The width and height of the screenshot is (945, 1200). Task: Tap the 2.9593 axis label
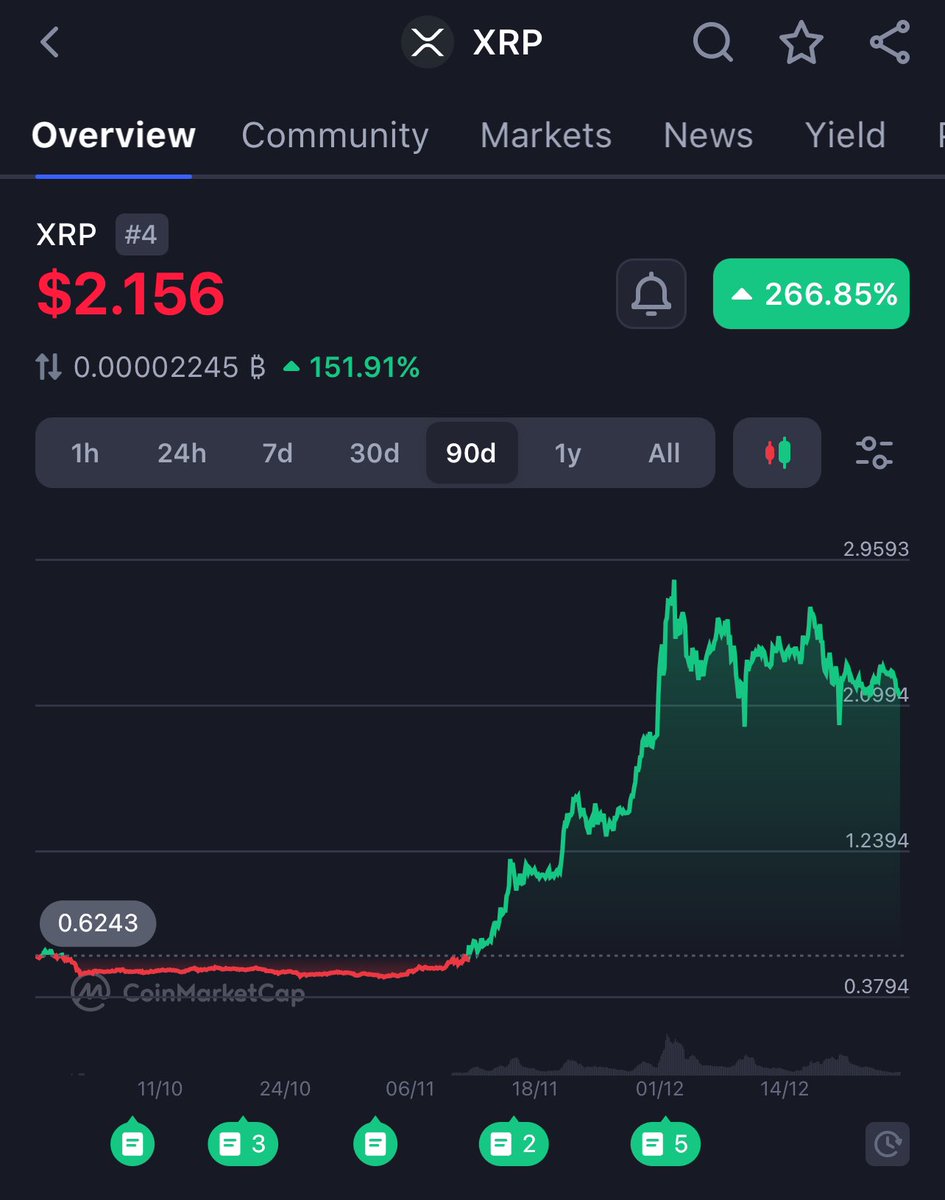tap(876, 548)
